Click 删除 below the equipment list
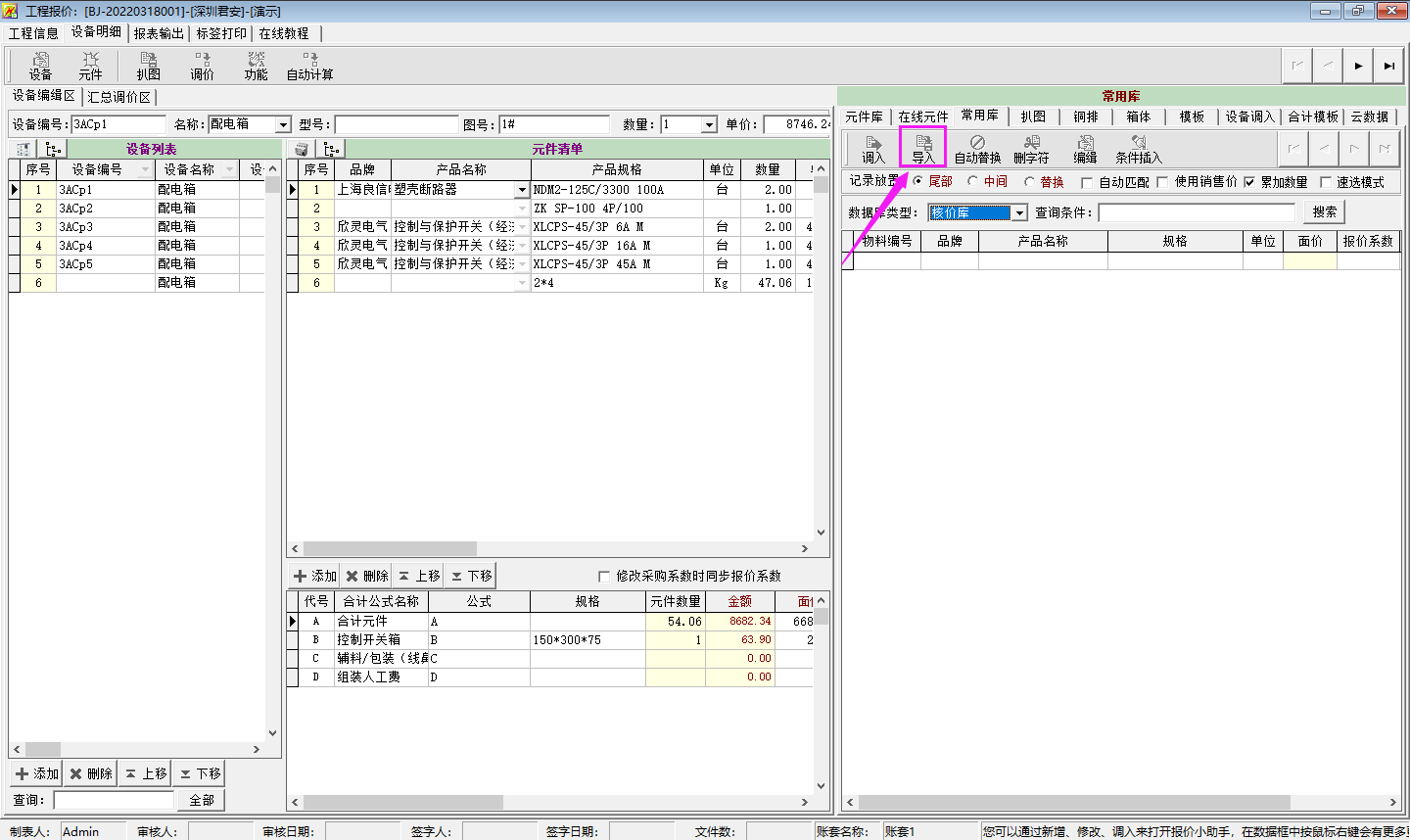Screen dimensions: 1410x840 tap(91, 773)
